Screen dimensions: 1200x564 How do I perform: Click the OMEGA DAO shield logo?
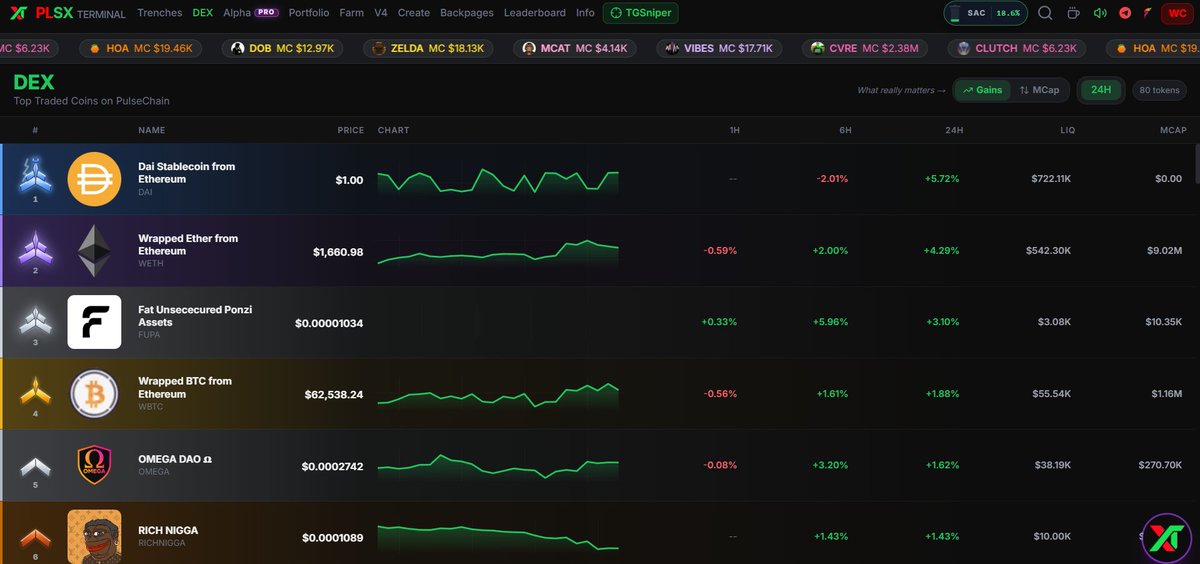94,466
